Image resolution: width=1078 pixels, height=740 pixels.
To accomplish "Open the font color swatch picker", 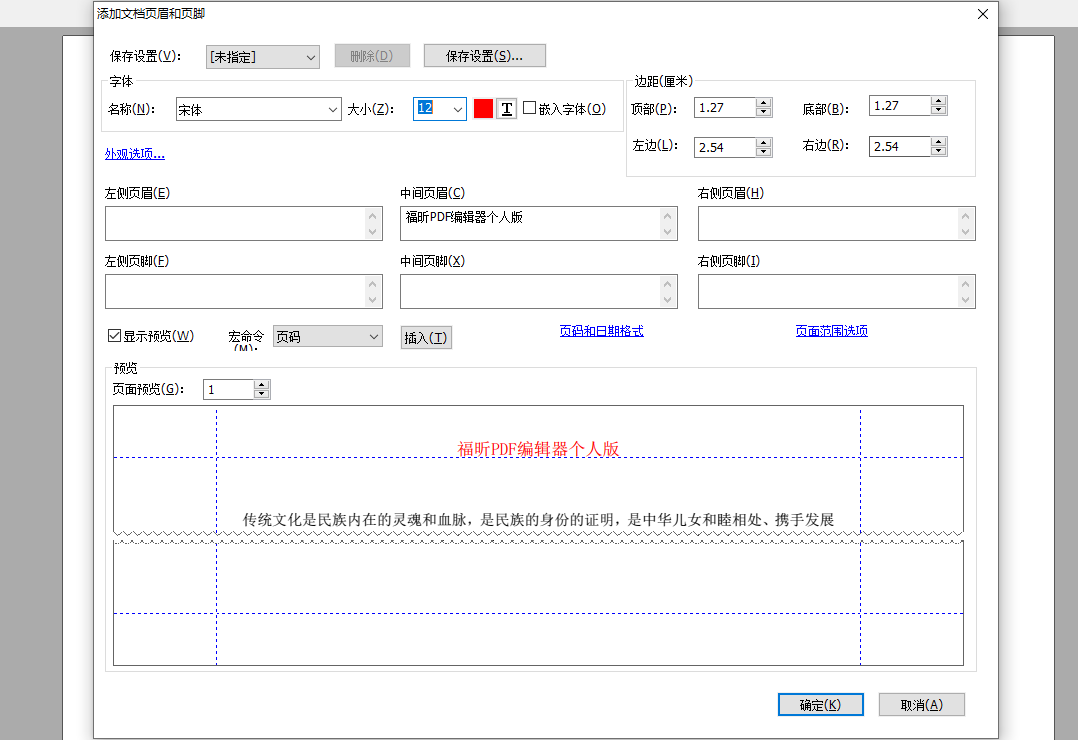I will coord(484,108).
